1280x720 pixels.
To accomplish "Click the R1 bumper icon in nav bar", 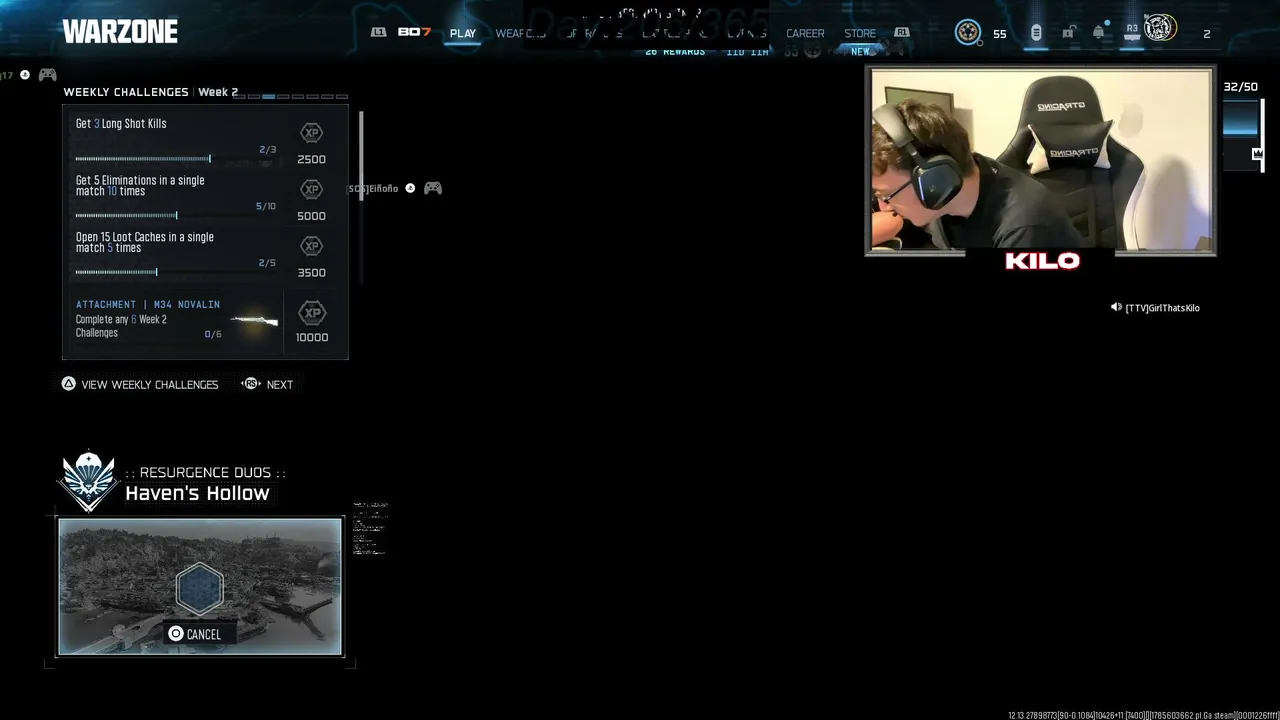I will (x=902, y=32).
